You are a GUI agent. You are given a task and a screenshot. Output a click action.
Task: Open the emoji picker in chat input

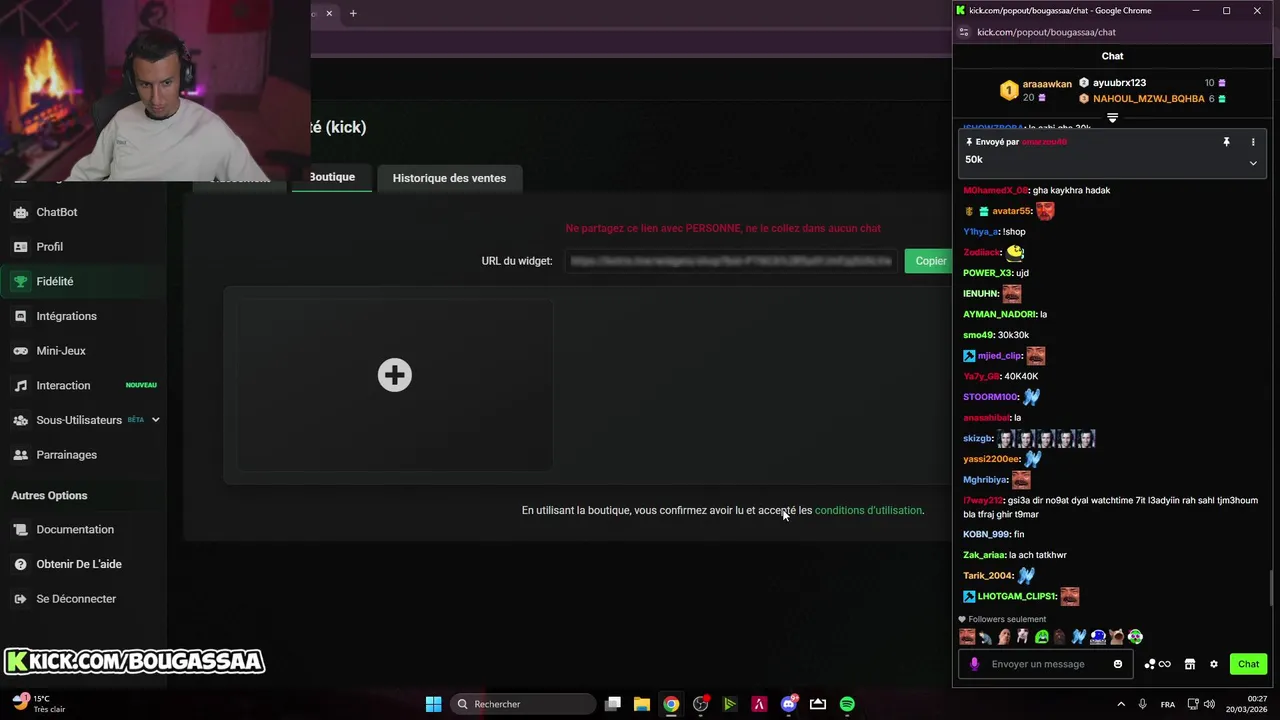click(x=1118, y=664)
